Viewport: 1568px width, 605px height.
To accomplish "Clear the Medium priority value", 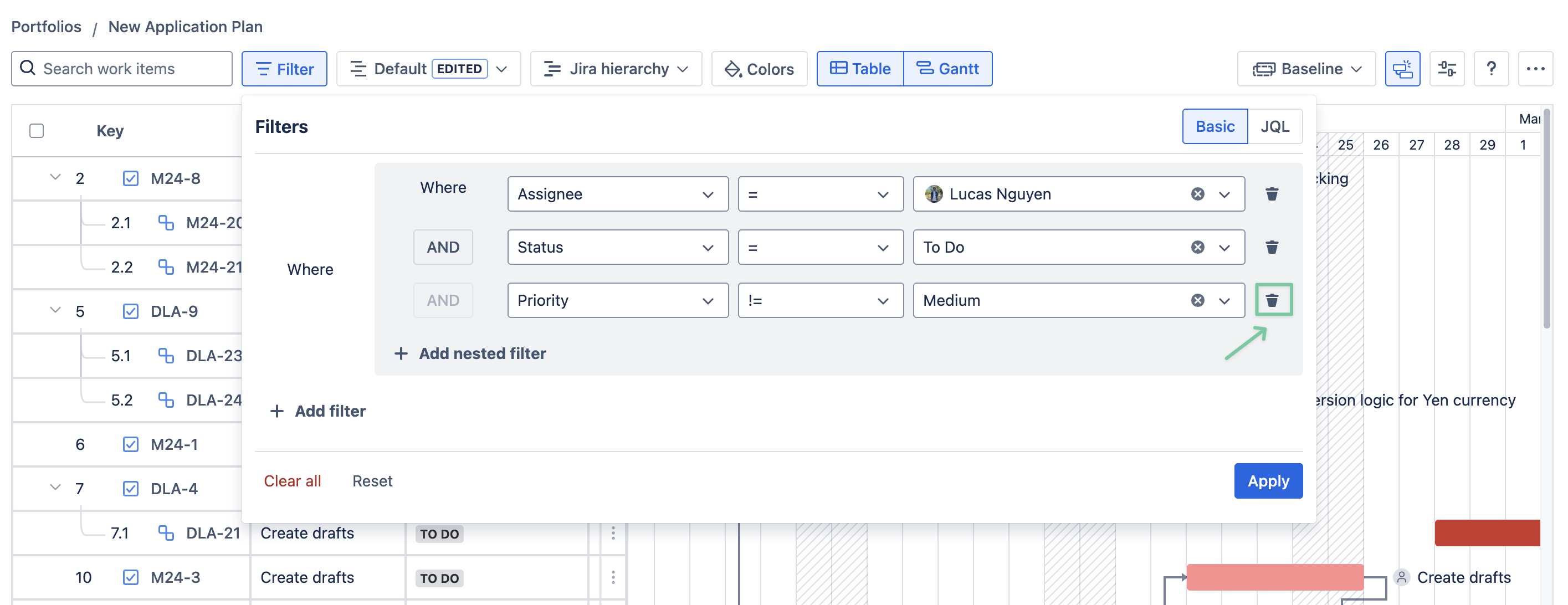I will click(1197, 300).
